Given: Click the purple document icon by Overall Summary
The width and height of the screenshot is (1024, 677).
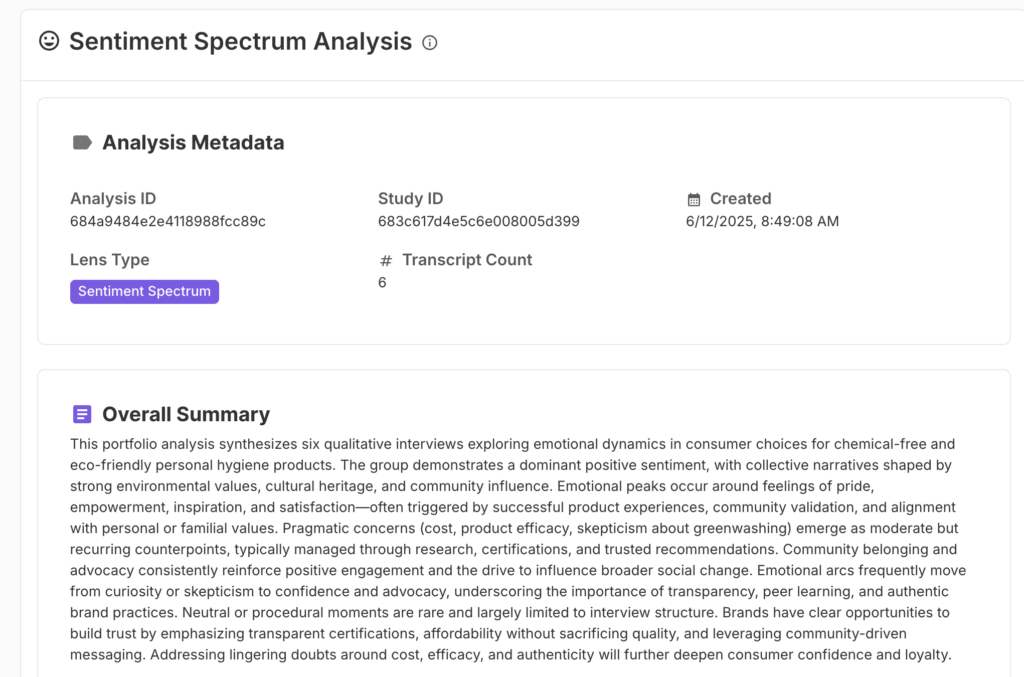Looking at the screenshot, I should point(82,414).
